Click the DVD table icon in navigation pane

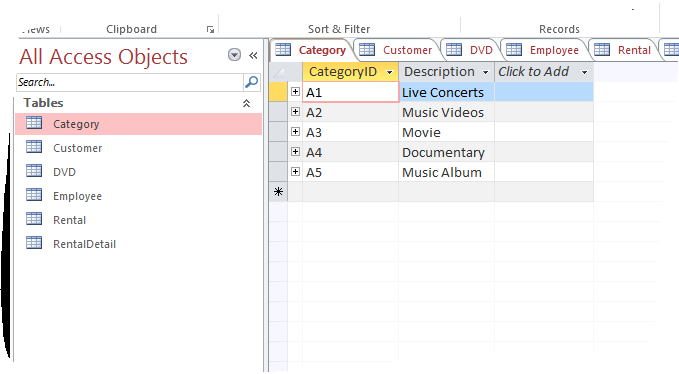pos(34,171)
